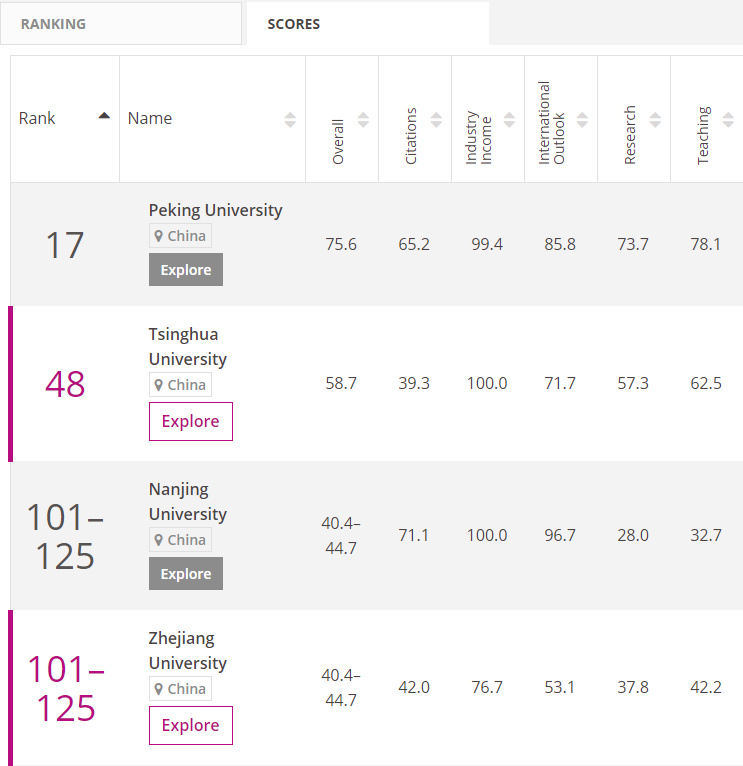Sort by Research column arrows
Screen dimensions: 743x766
tap(655, 119)
